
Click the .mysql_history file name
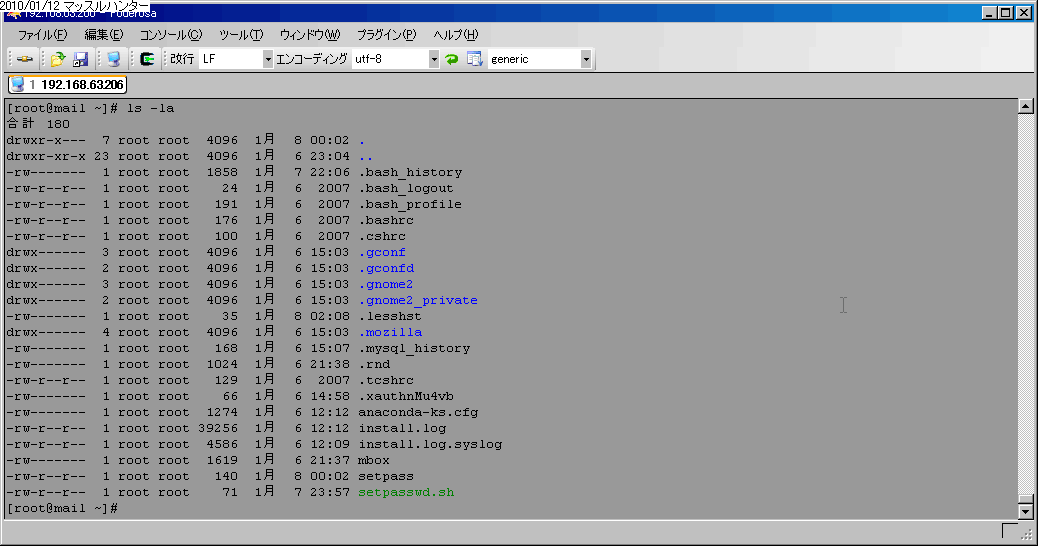[x=414, y=348]
